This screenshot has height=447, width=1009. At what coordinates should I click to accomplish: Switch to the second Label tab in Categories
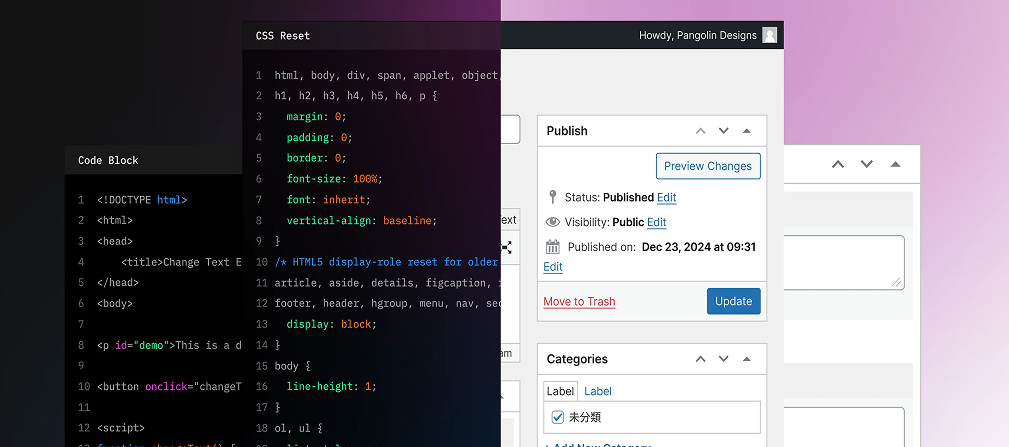[x=598, y=391]
